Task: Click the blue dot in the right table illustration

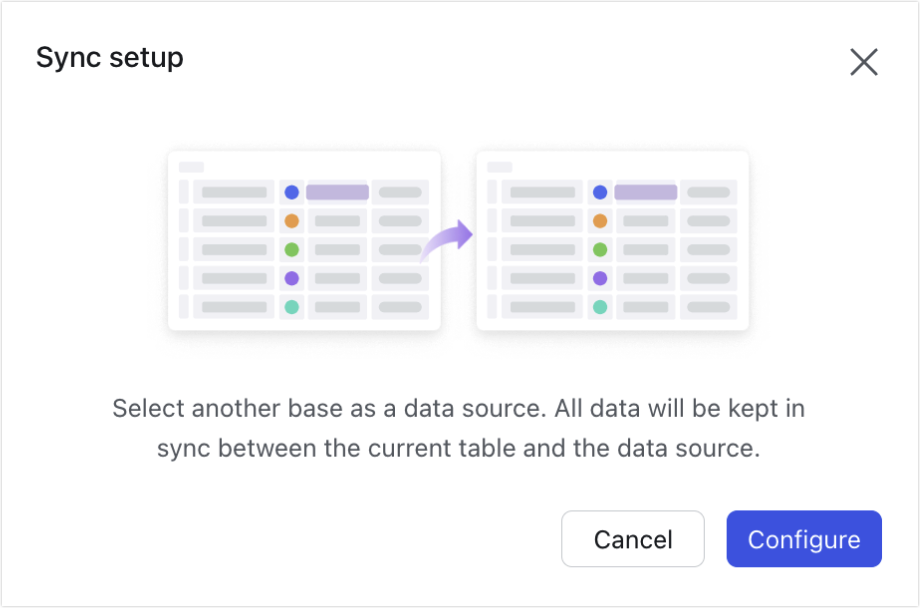Action: click(600, 191)
